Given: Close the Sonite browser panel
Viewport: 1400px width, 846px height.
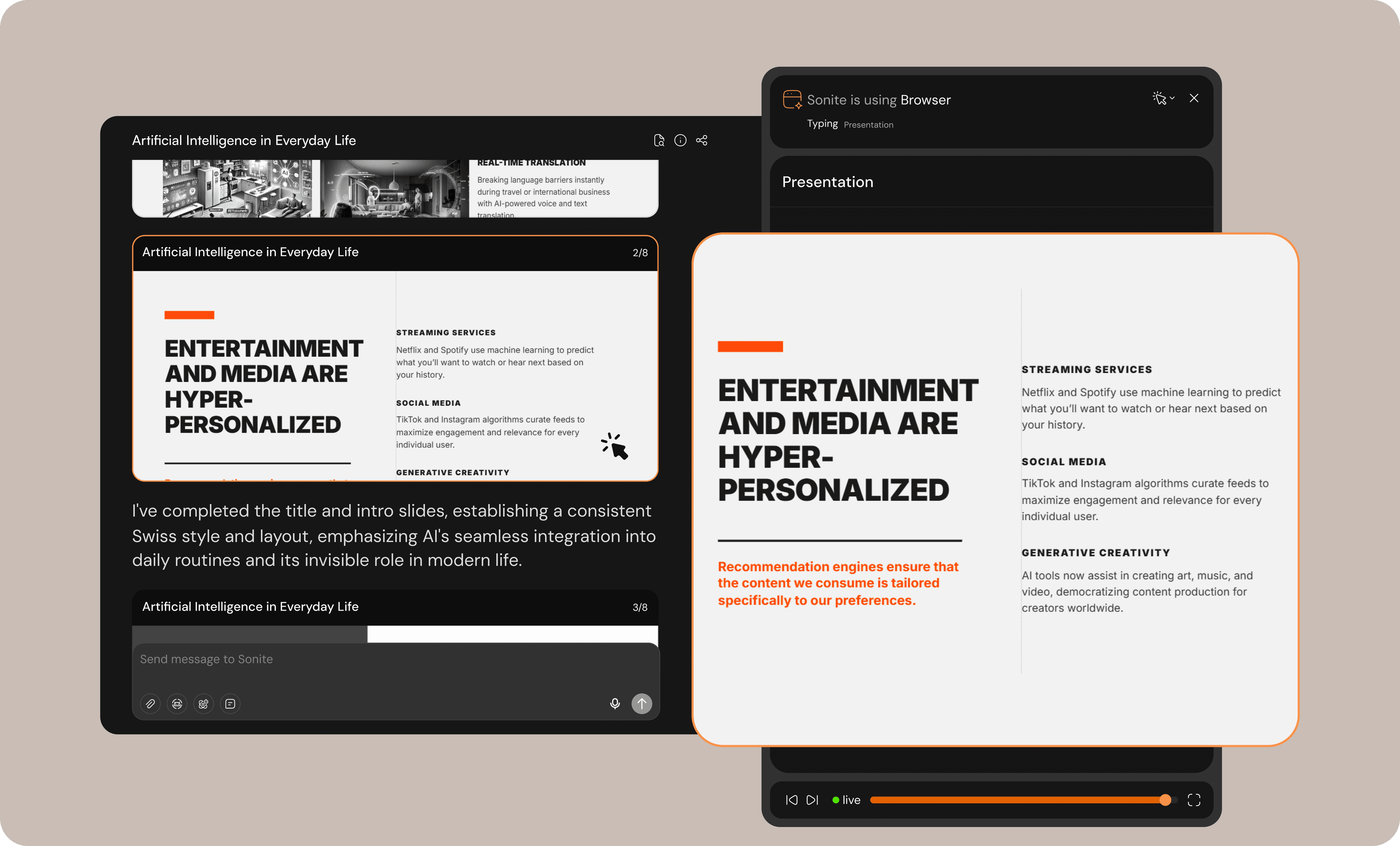Looking at the screenshot, I should click(1194, 98).
